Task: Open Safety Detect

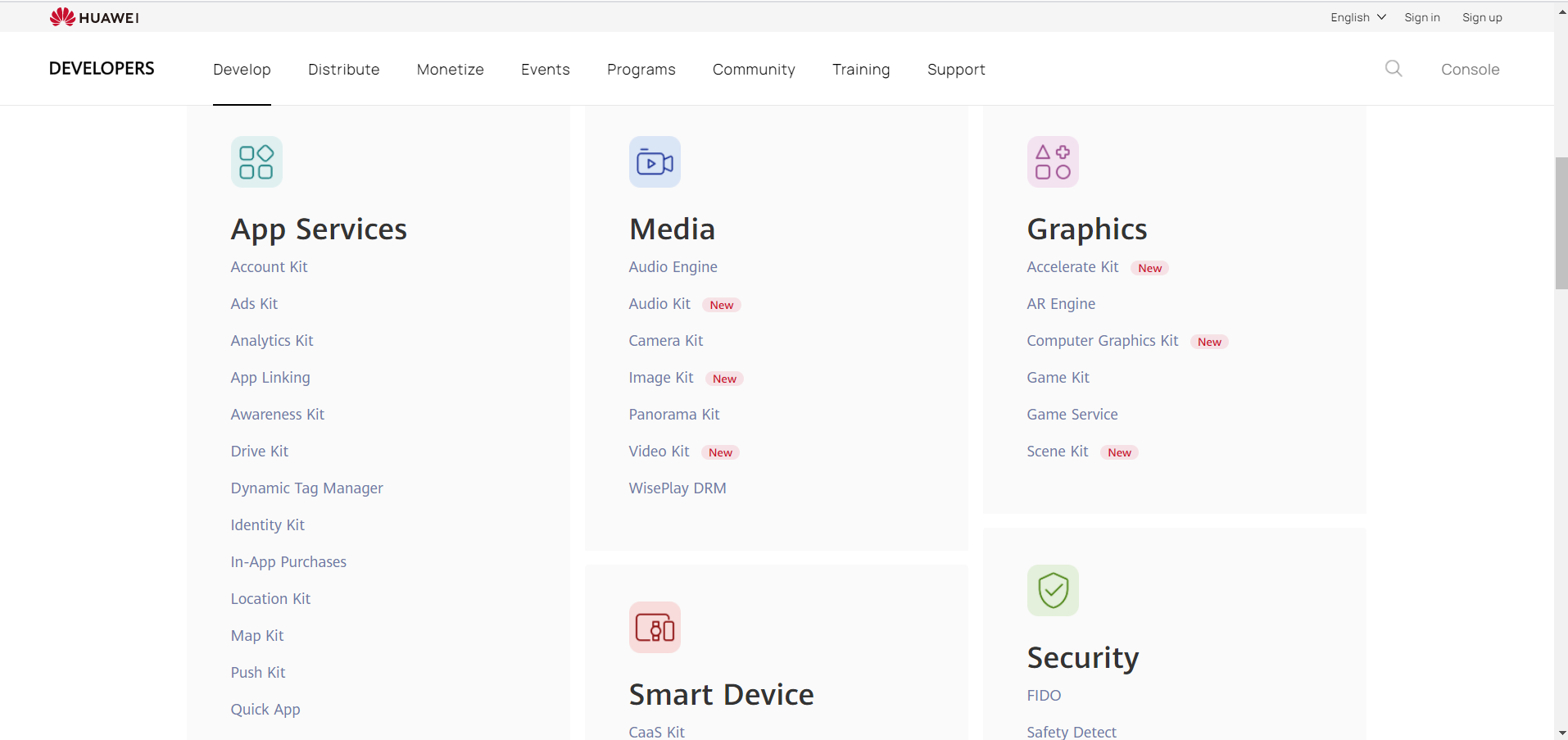Action: tap(1072, 732)
